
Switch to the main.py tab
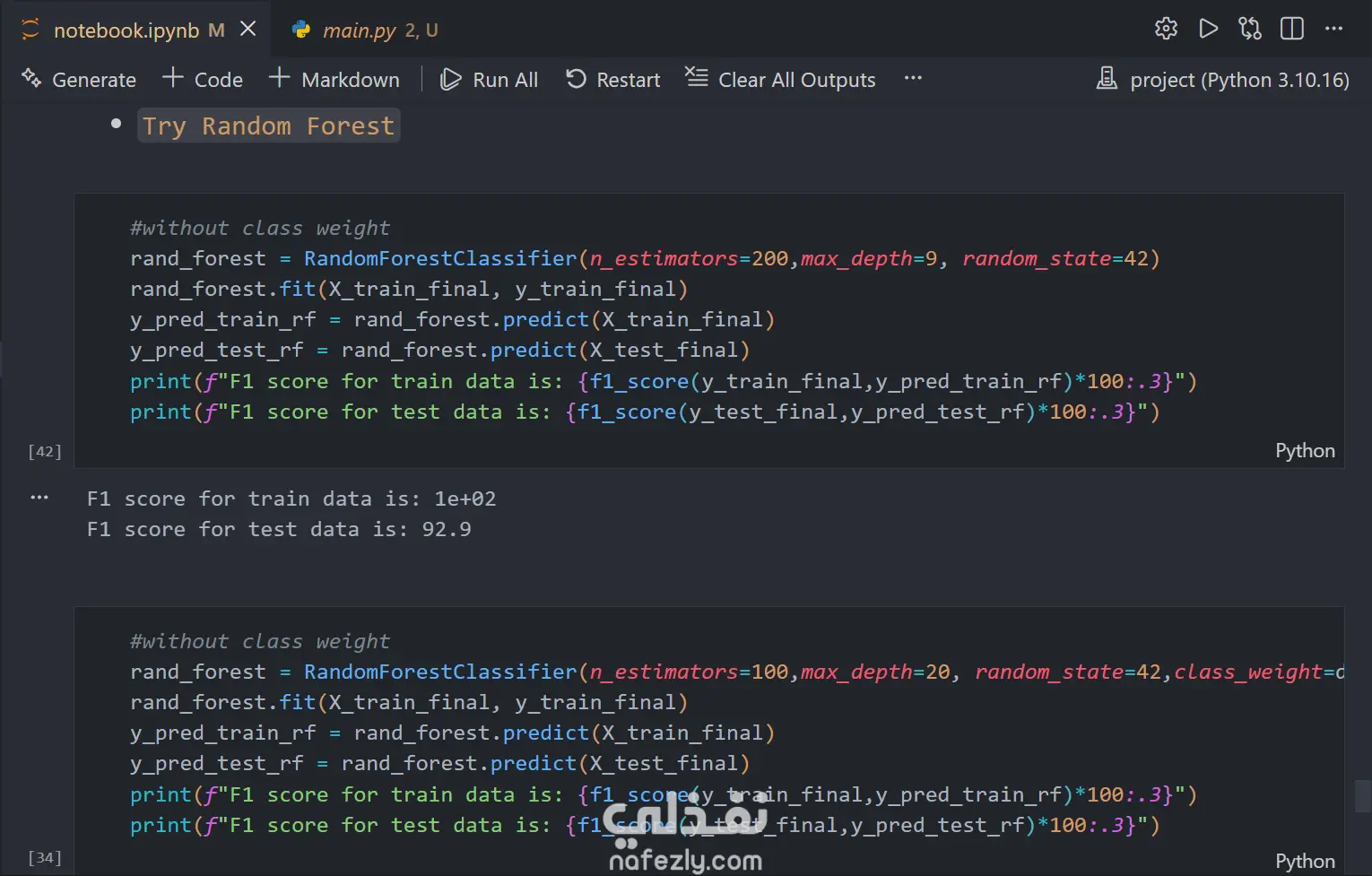pos(359,30)
